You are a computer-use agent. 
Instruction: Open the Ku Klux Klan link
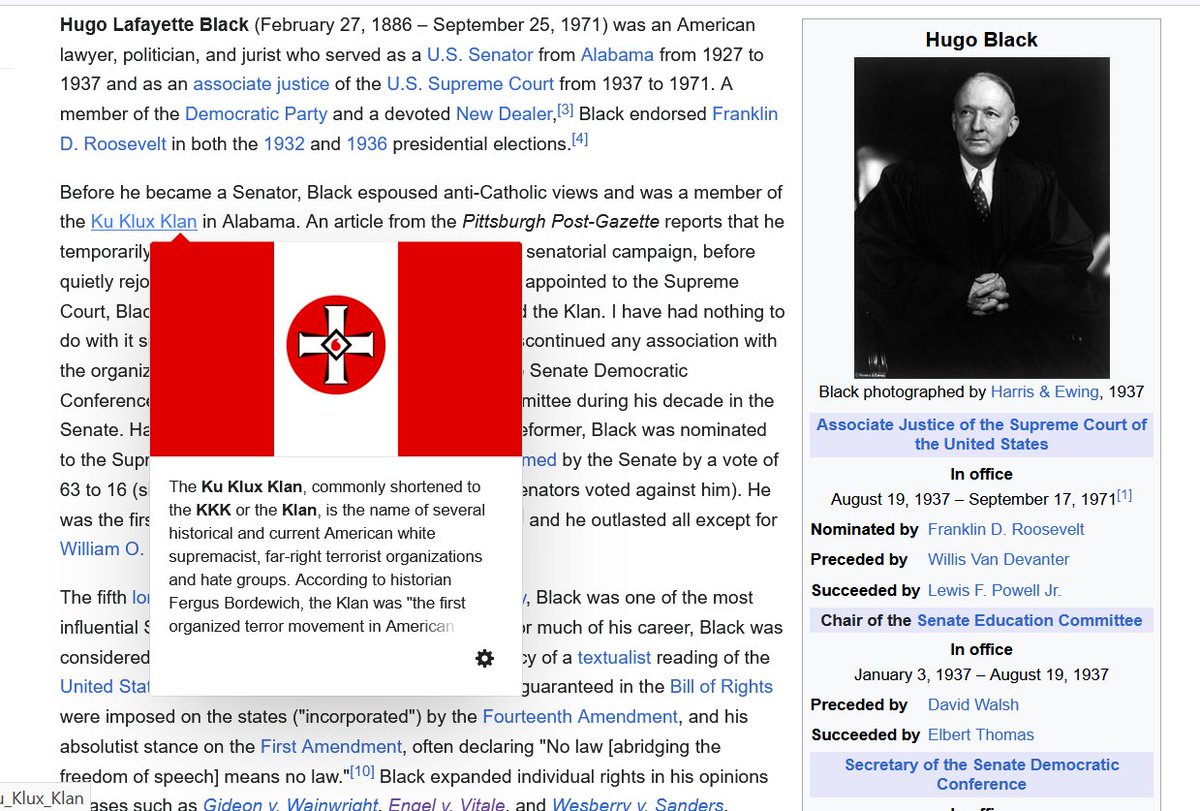(x=143, y=222)
